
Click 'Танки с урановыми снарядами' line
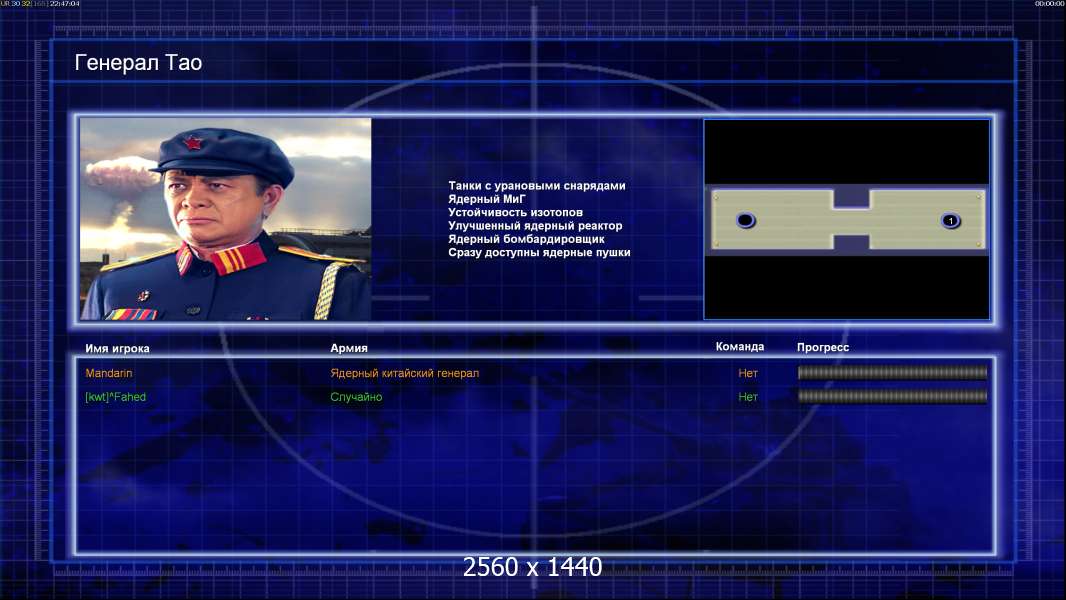(x=536, y=186)
